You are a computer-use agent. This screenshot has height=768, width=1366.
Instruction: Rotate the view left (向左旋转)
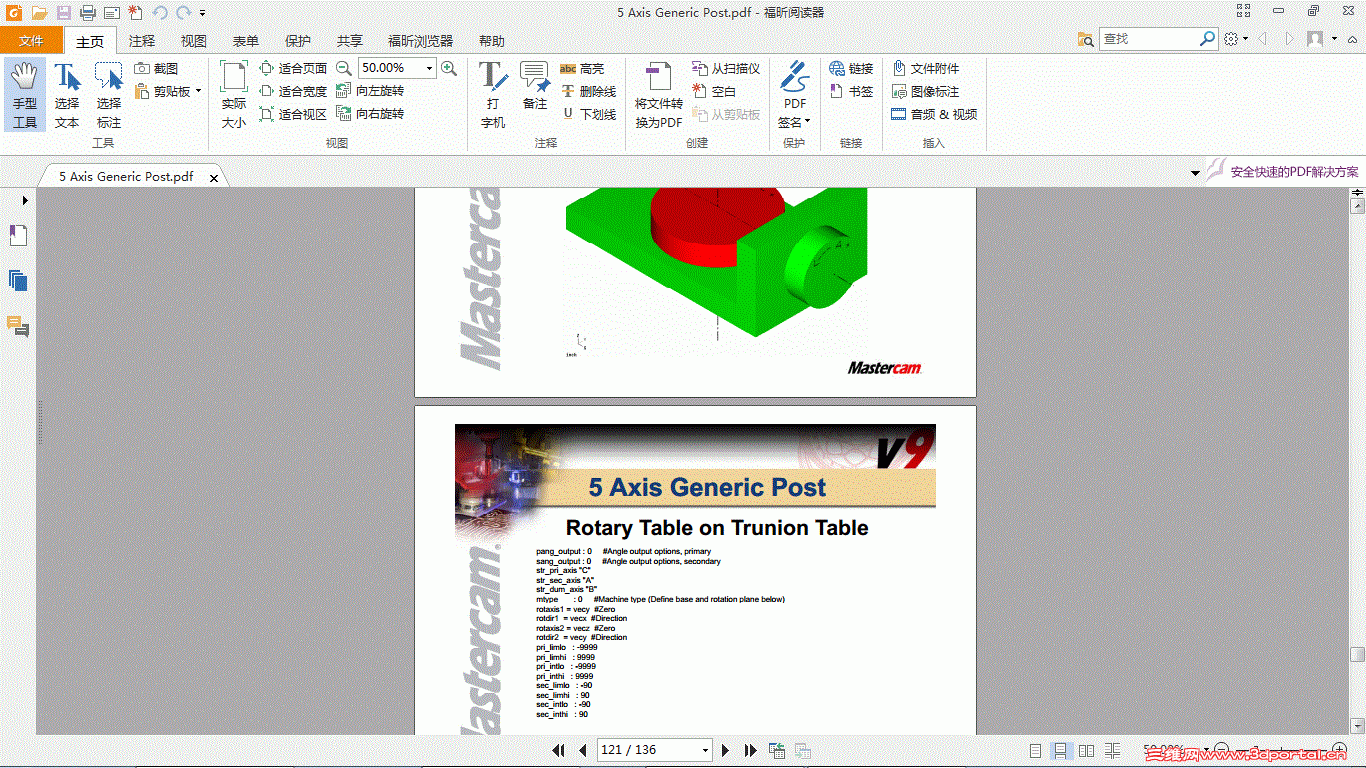[x=370, y=91]
